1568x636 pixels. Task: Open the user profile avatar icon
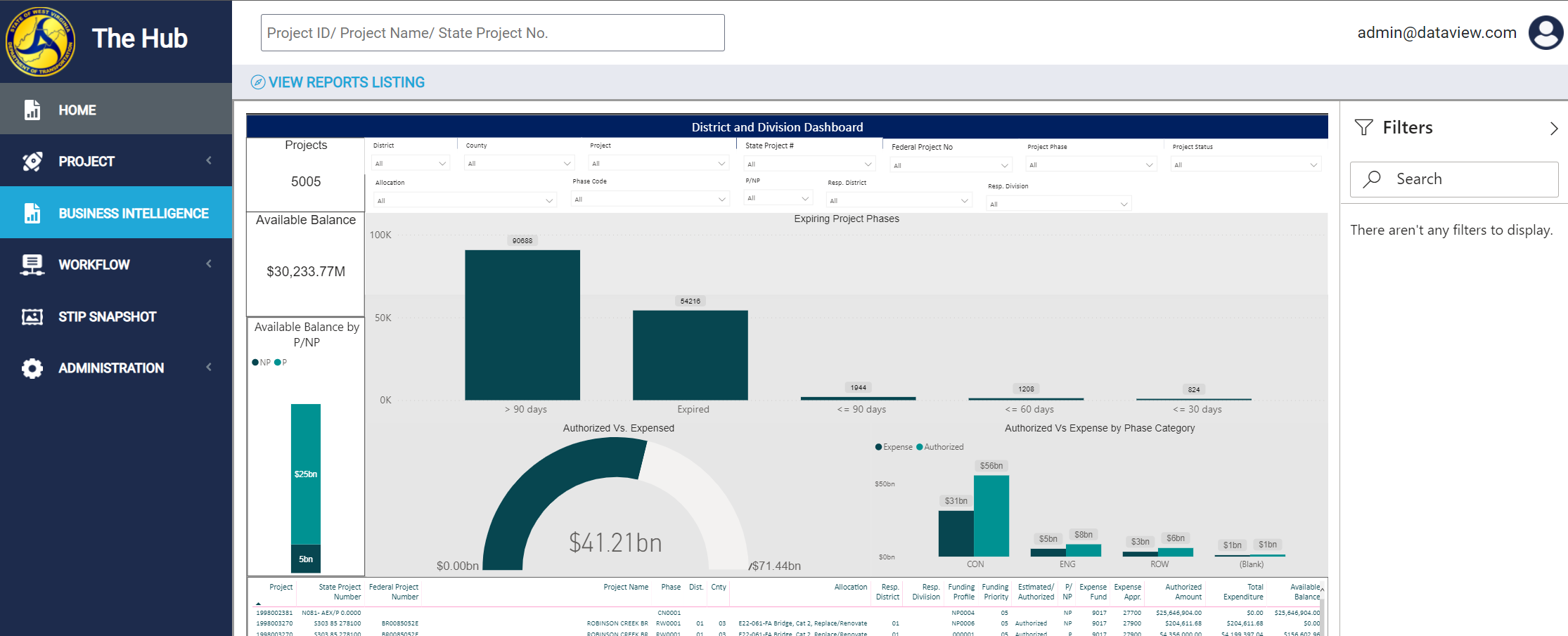[1545, 33]
